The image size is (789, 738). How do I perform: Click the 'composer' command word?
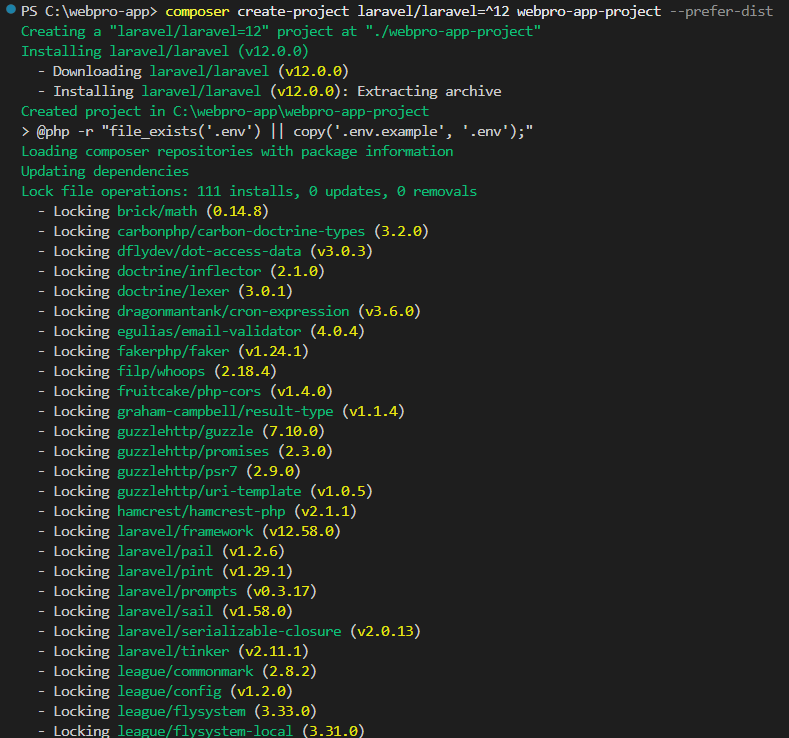click(197, 12)
